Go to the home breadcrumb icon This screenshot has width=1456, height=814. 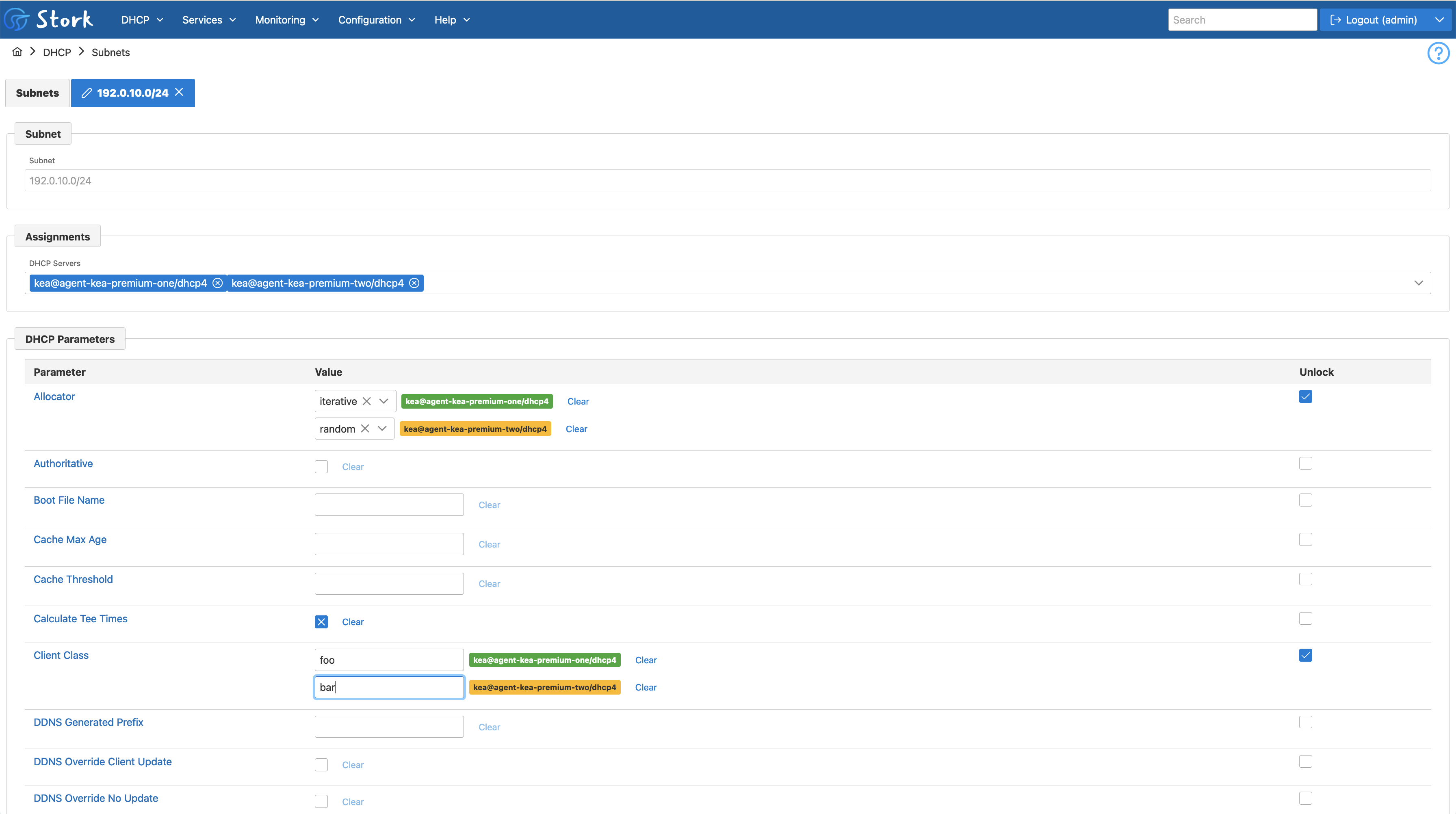coord(17,52)
